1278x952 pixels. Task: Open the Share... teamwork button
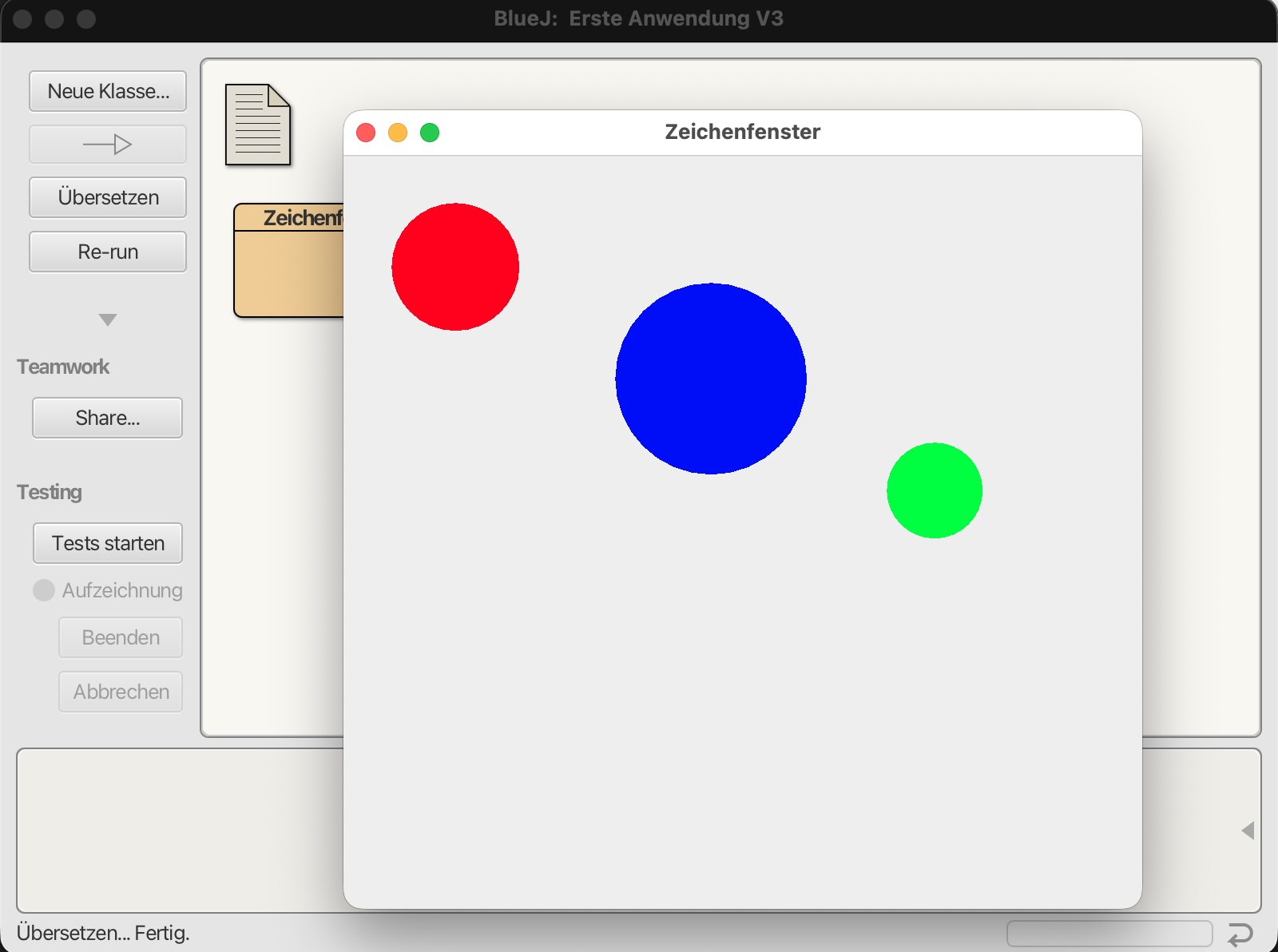[108, 418]
